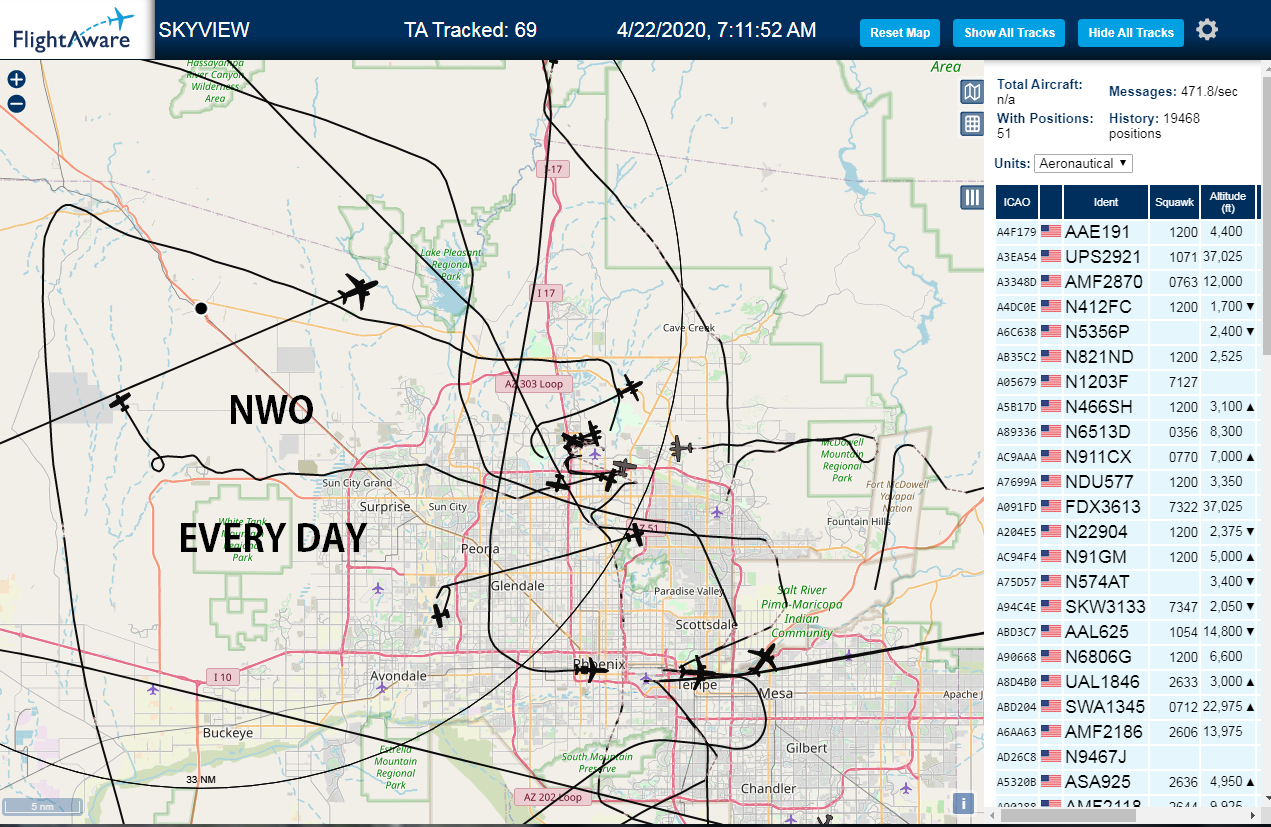Select the aircraft next to AZ 51 marker
This screenshot has height=827, width=1271.
tap(634, 534)
